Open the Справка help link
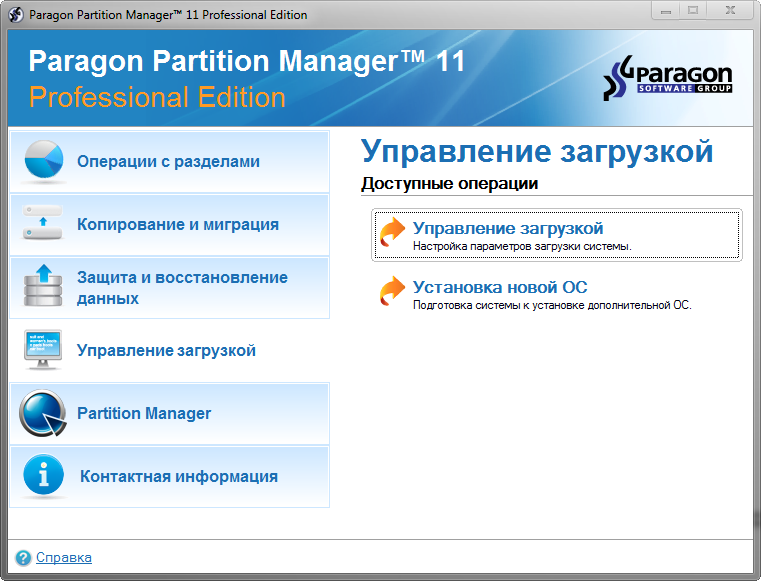 coord(64,558)
